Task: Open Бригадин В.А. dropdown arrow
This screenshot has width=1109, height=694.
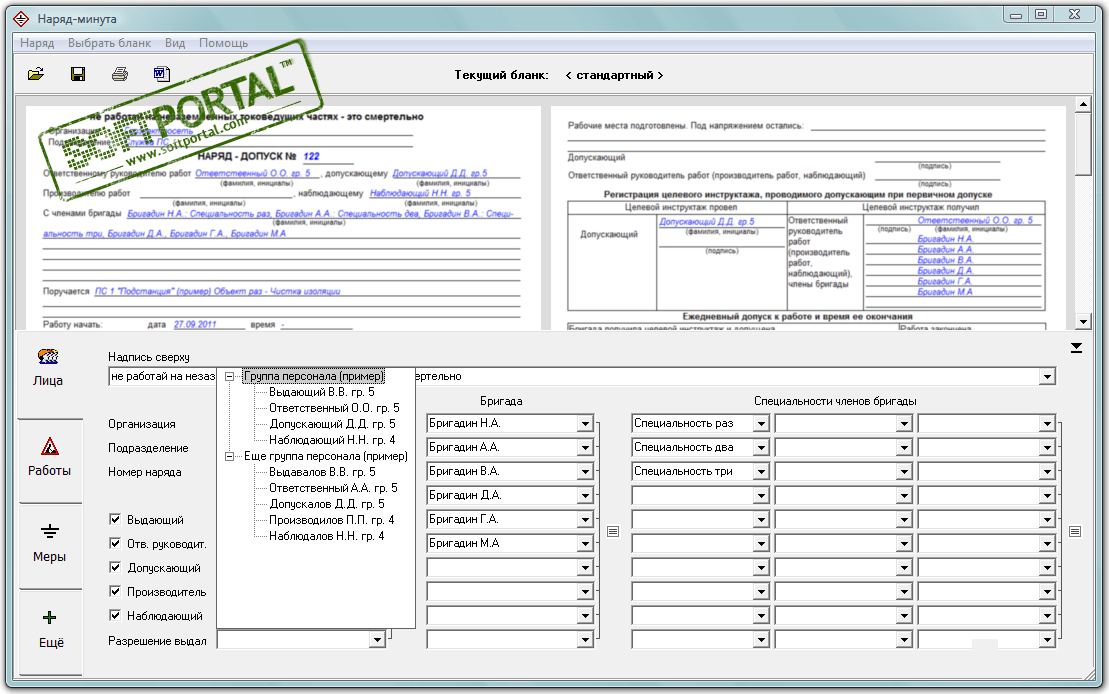Action: pyautogui.click(x=585, y=472)
